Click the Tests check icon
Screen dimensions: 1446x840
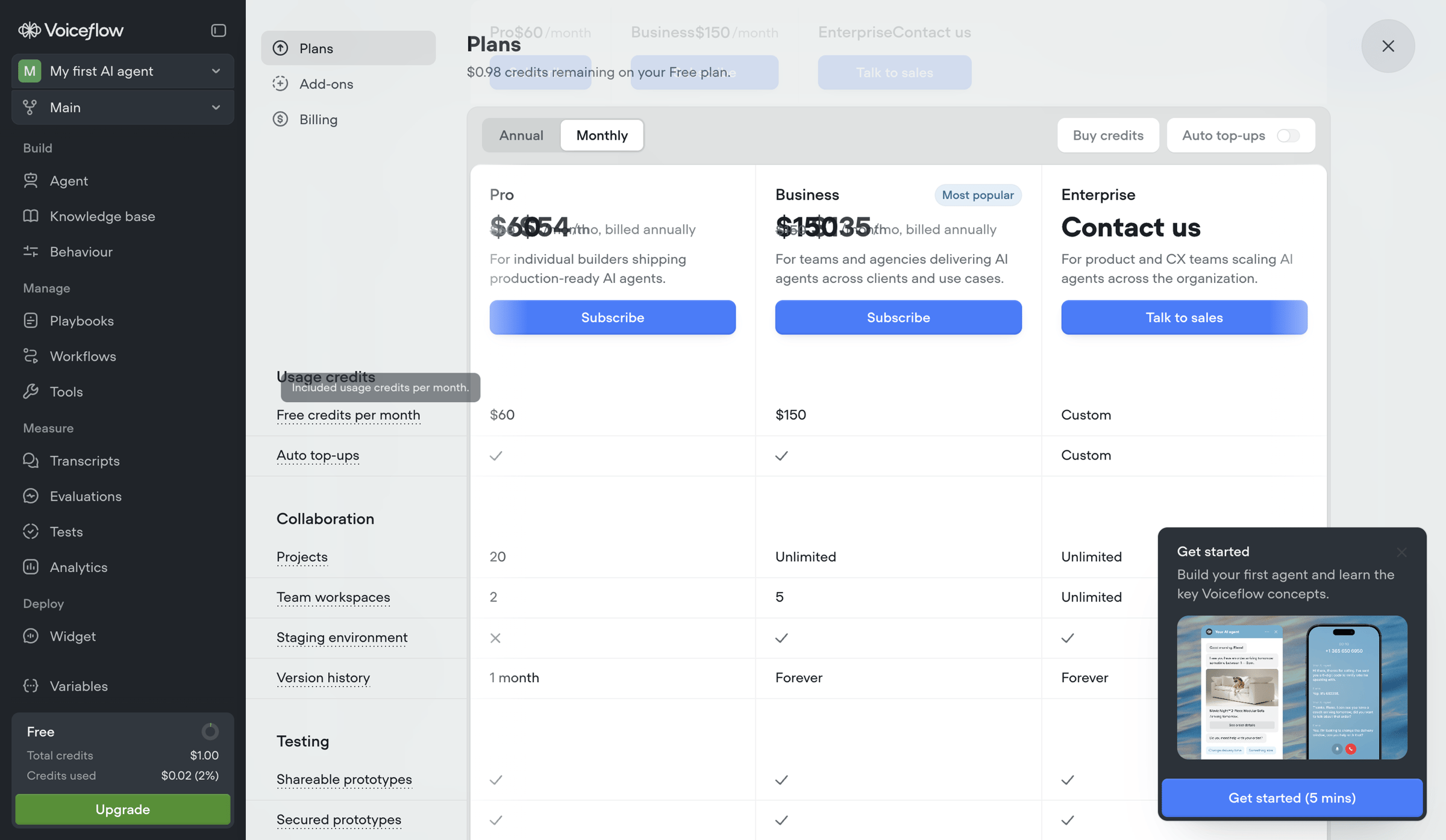click(x=31, y=532)
